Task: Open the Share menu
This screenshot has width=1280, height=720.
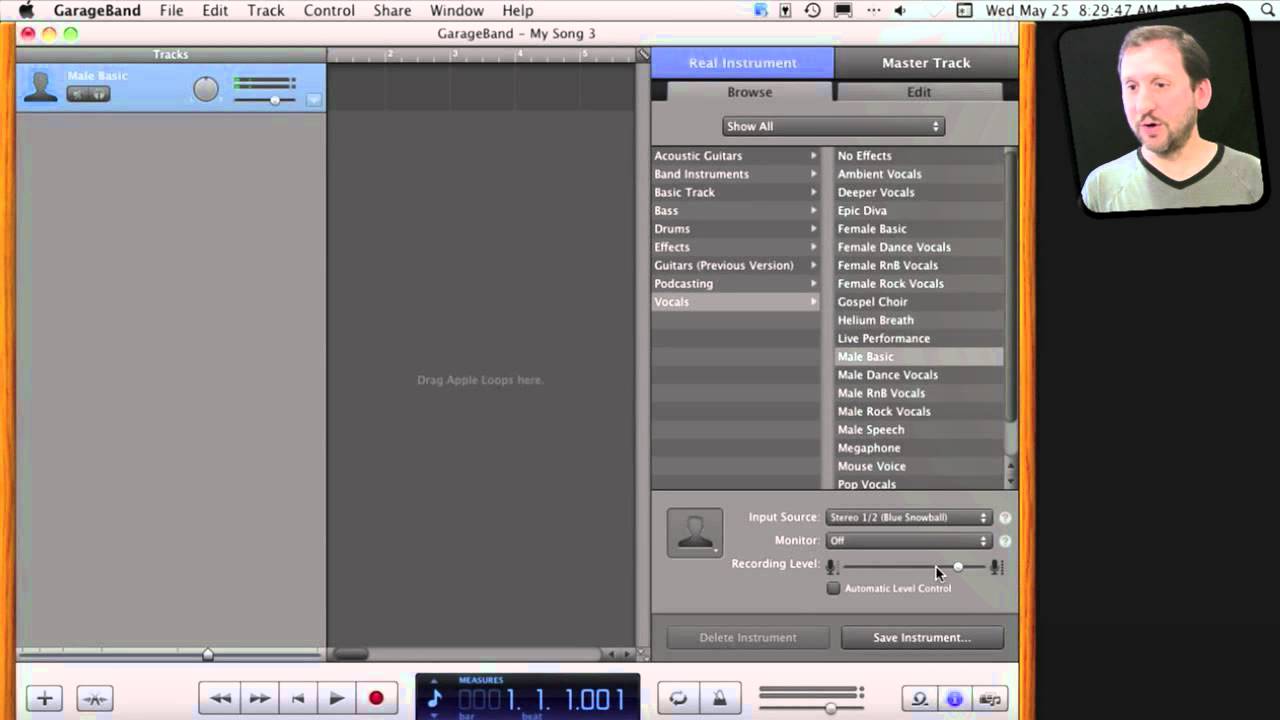Action: (x=392, y=10)
